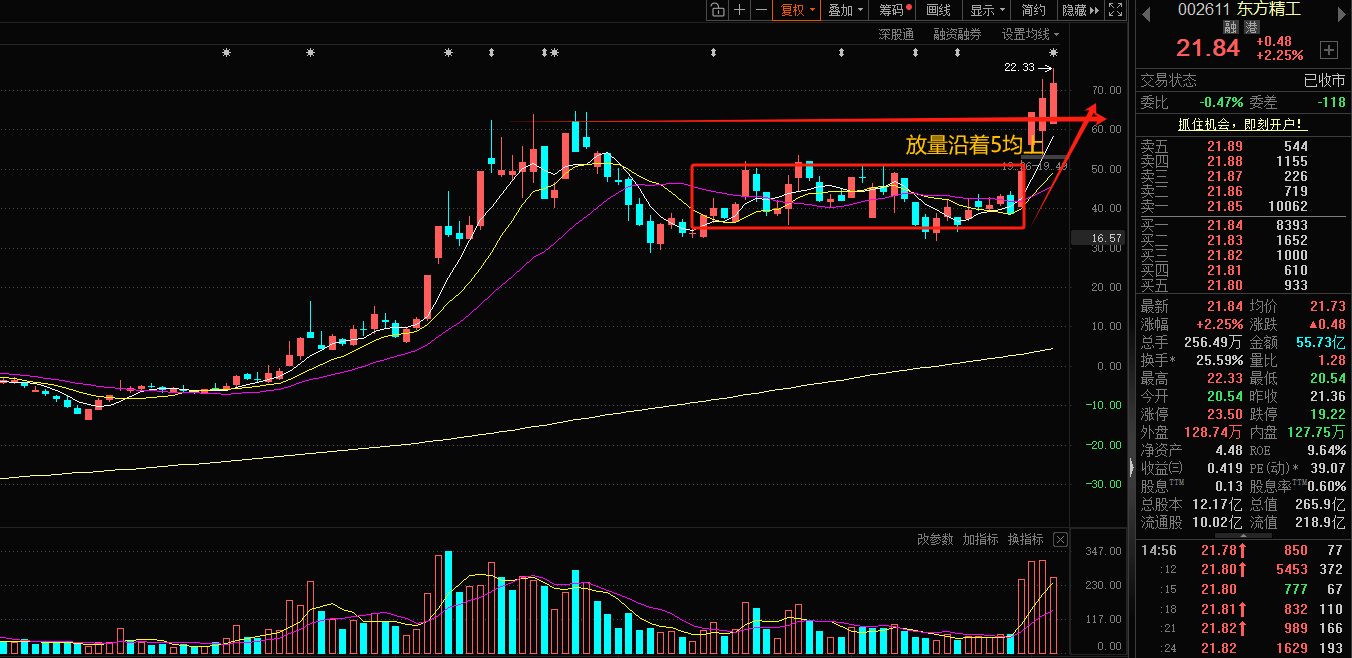The height and width of the screenshot is (658, 1352).
Task: Click the 融 margin badge
Action: tap(1229, 28)
